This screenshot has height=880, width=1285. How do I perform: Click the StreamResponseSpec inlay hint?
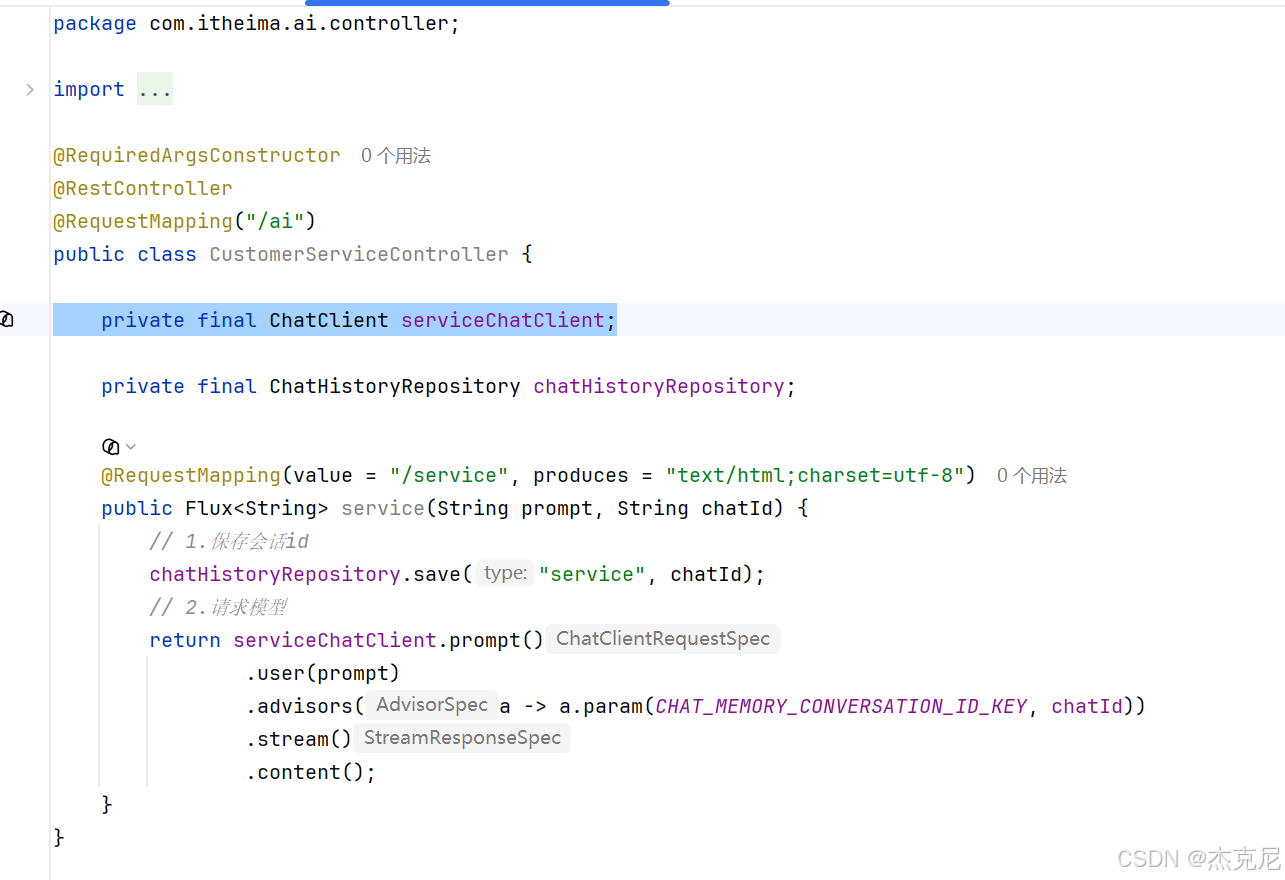462,738
